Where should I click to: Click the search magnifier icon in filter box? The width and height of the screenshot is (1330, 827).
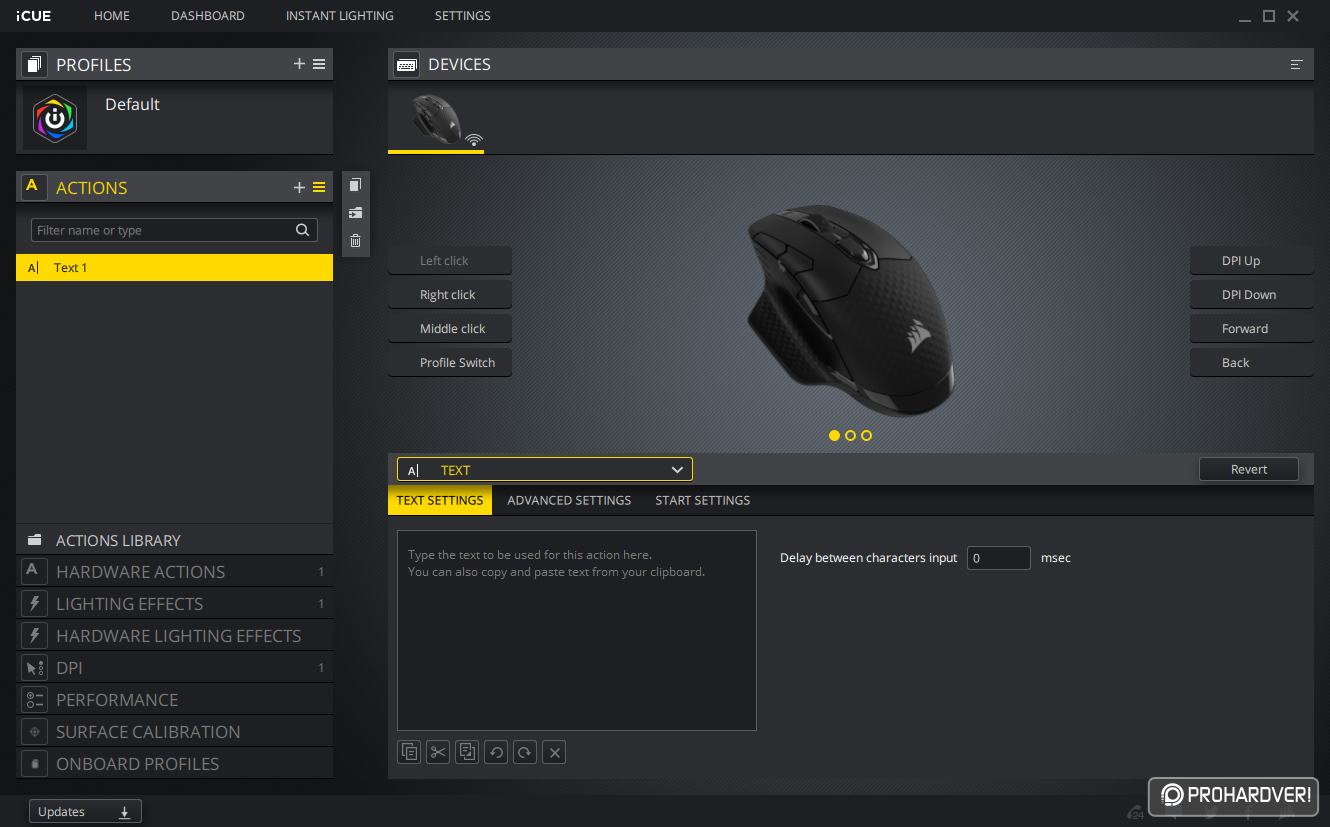(303, 230)
